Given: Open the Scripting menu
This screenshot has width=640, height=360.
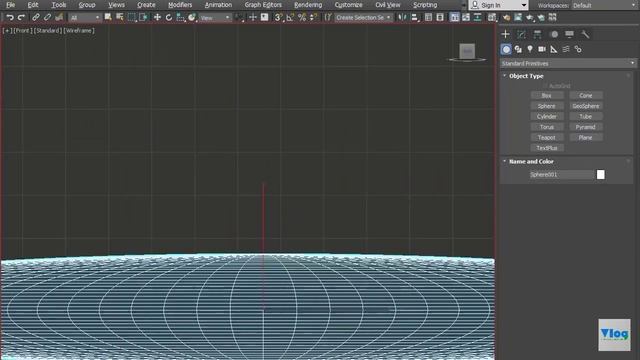Looking at the screenshot, I should 425,5.
